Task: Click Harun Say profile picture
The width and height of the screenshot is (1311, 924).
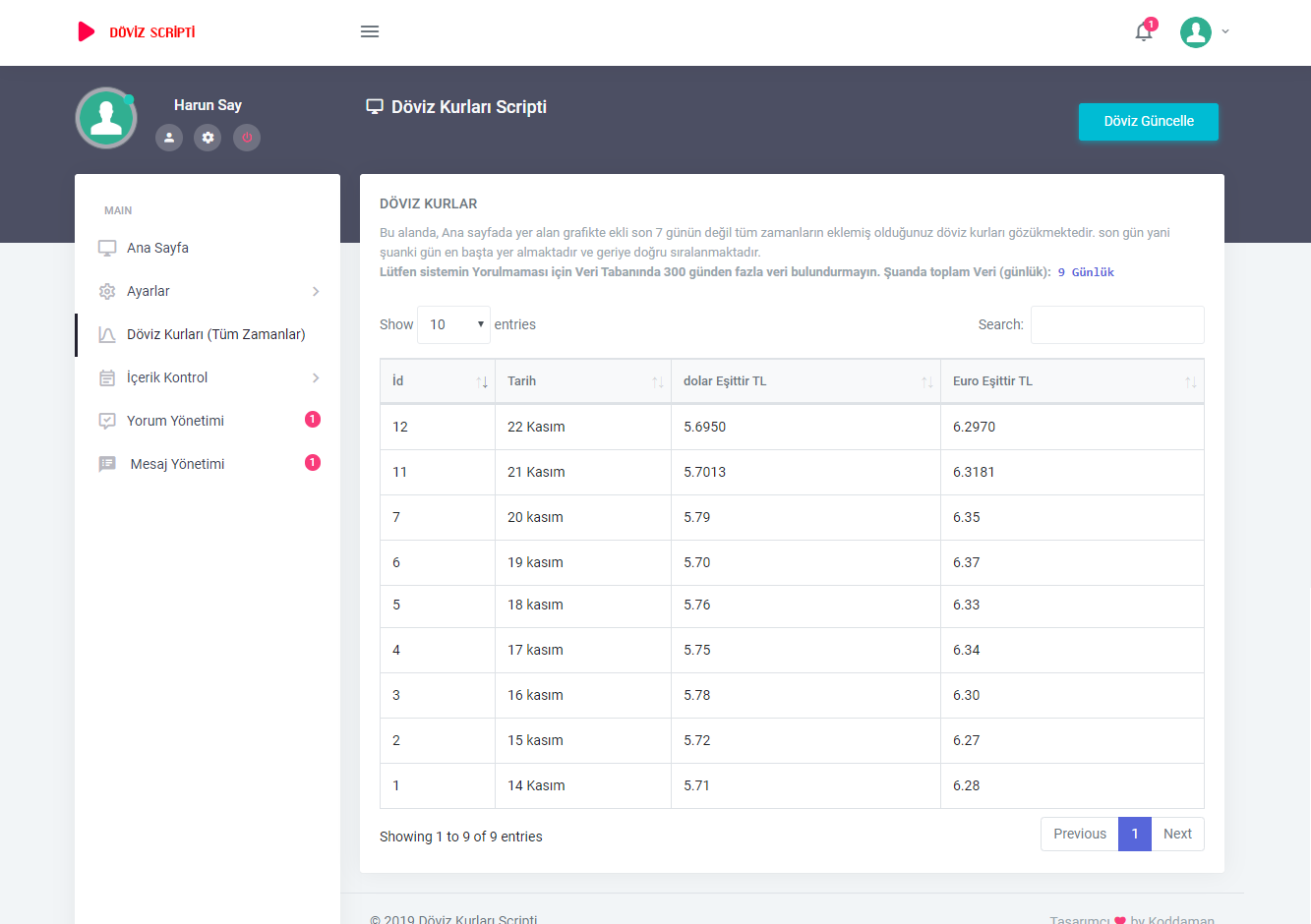Action: click(106, 118)
